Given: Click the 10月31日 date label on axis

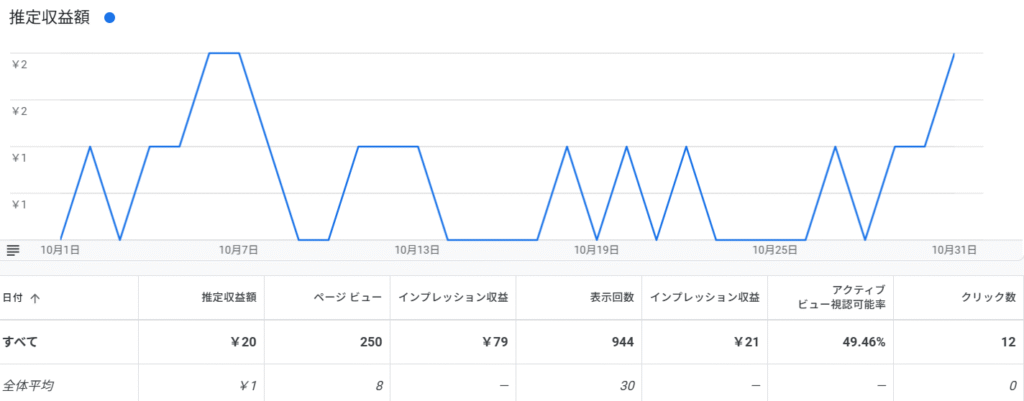Looking at the screenshot, I should [954, 249].
